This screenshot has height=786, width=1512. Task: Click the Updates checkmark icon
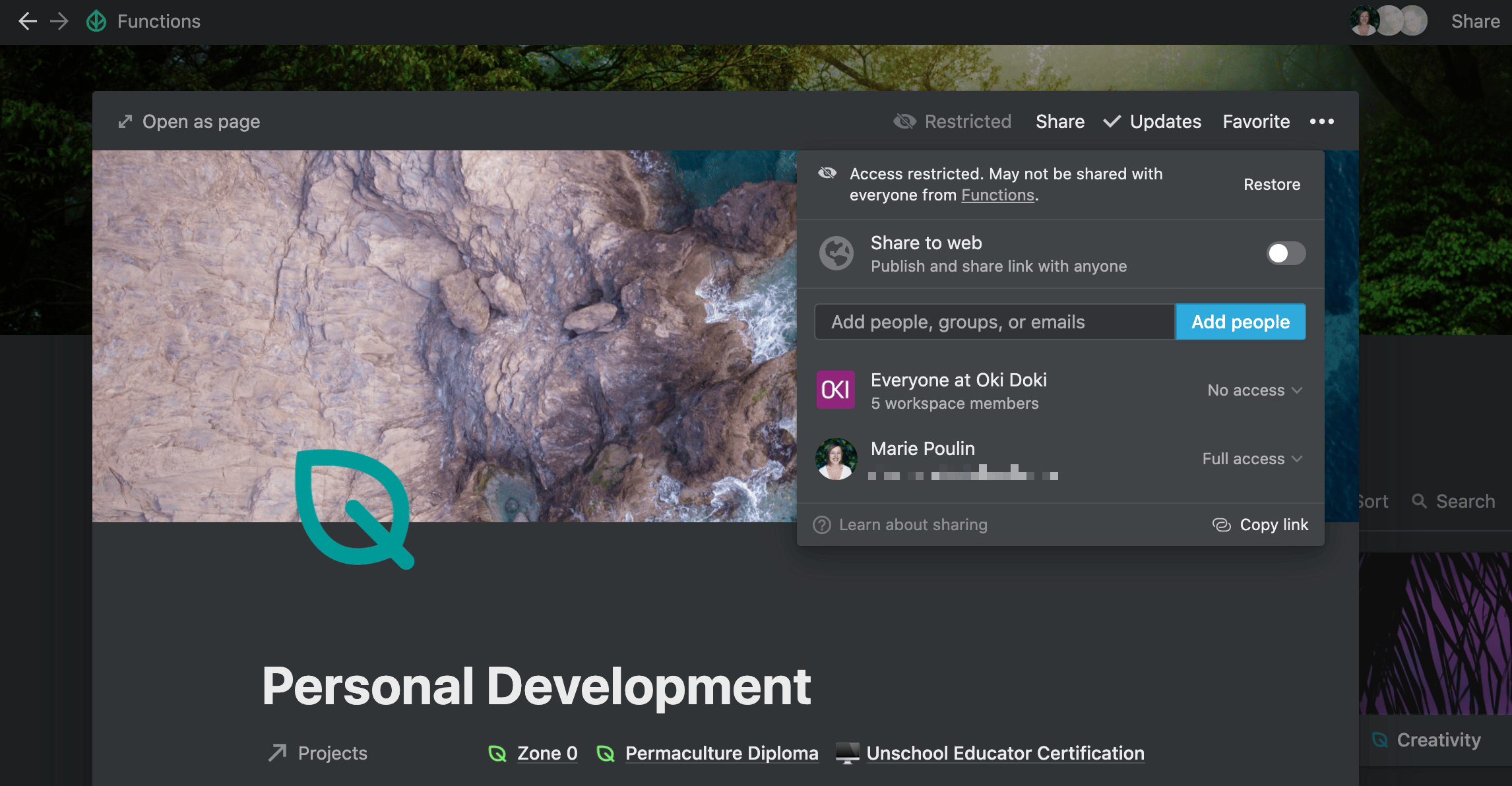1112,121
